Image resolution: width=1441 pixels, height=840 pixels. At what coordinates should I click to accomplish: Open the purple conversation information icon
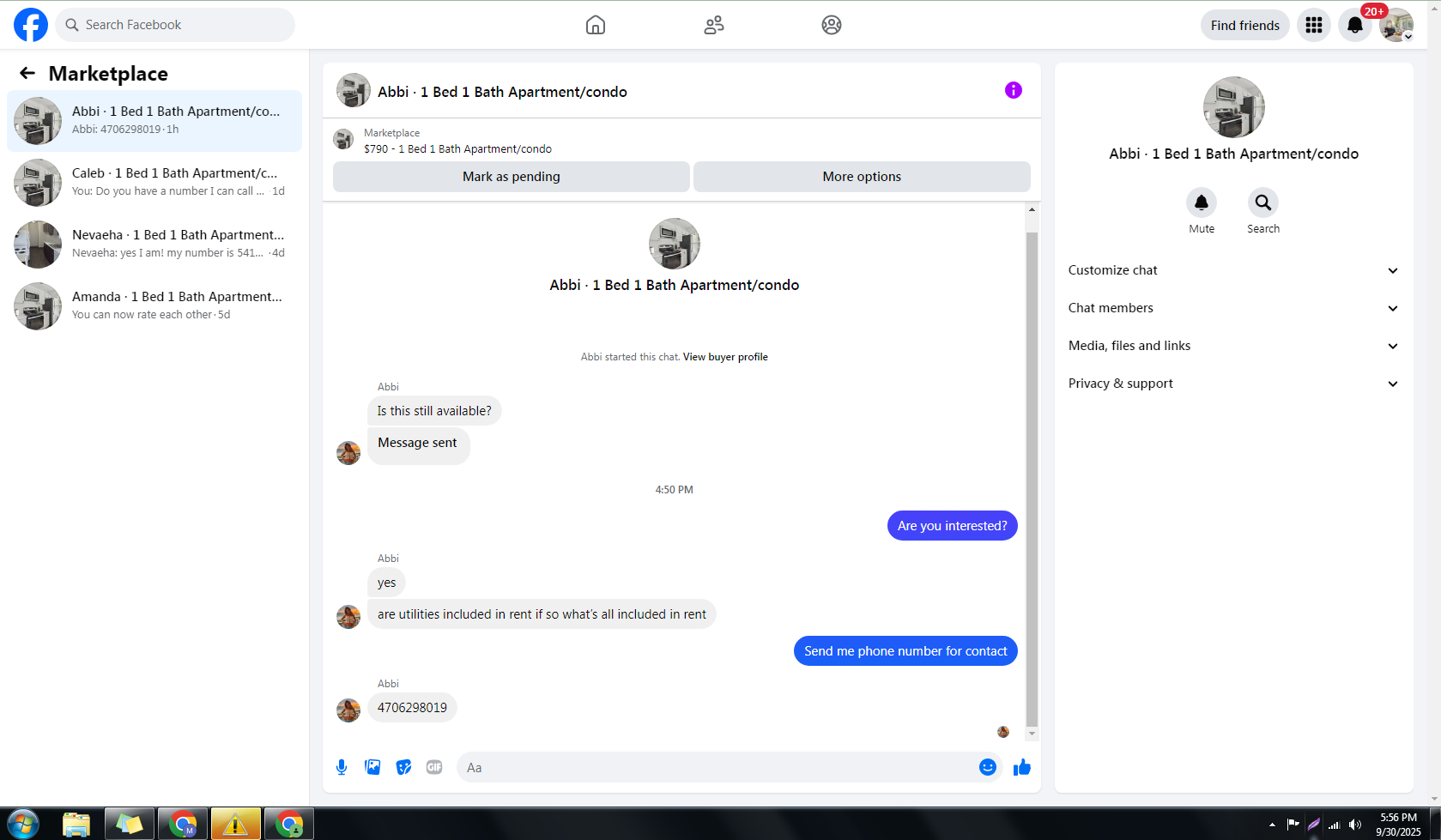(1014, 90)
